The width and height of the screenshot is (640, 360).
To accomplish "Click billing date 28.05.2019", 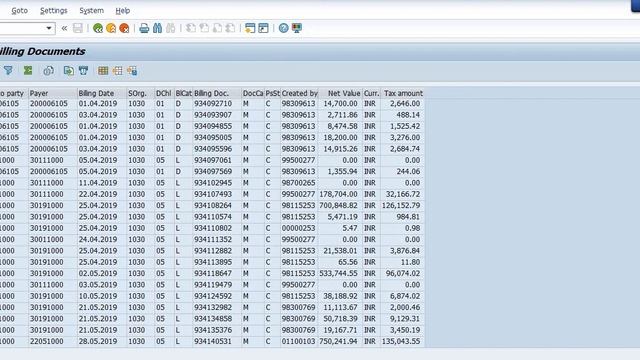I will [x=98, y=341].
